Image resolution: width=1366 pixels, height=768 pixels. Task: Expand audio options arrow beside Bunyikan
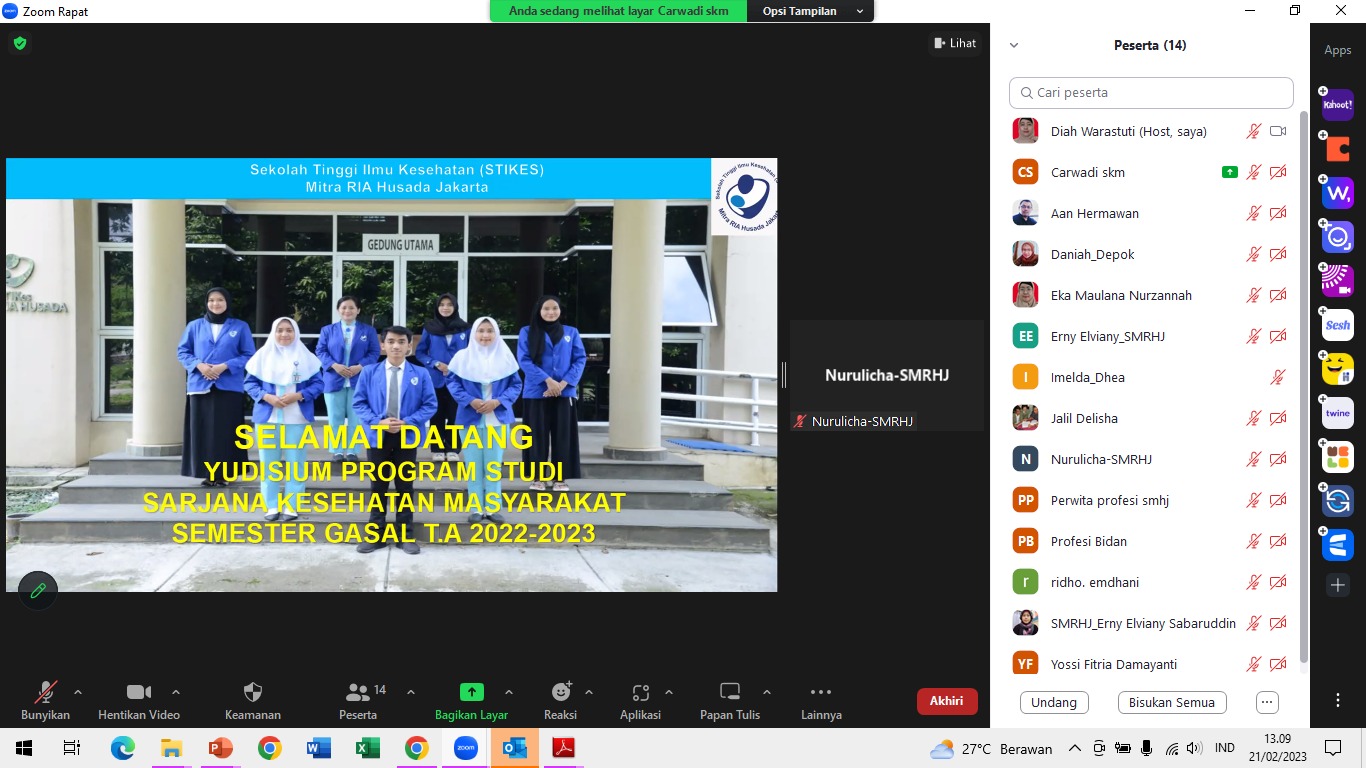pos(78,691)
